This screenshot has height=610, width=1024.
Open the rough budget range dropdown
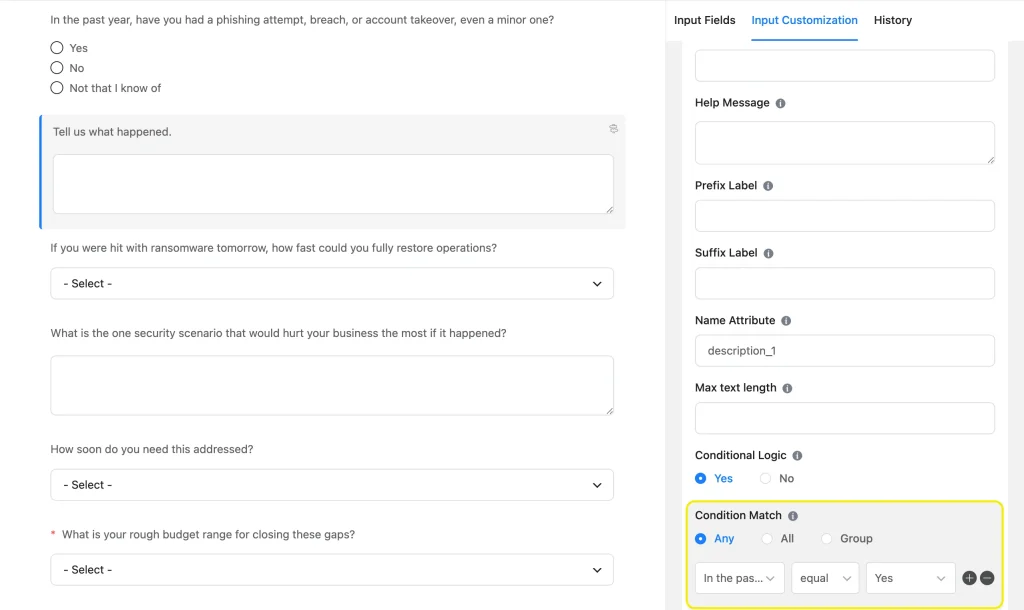click(332, 570)
